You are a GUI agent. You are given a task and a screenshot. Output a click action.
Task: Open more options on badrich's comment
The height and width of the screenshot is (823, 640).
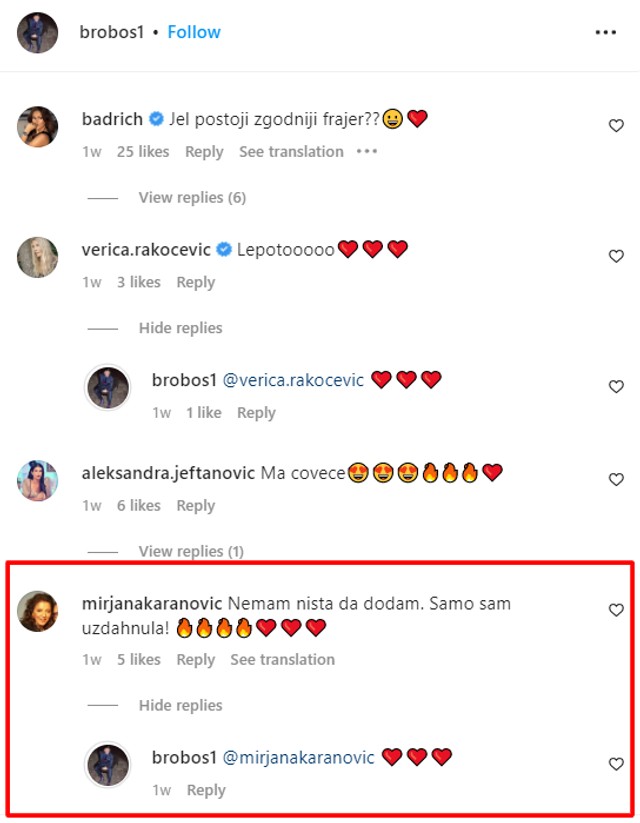coord(367,152)
